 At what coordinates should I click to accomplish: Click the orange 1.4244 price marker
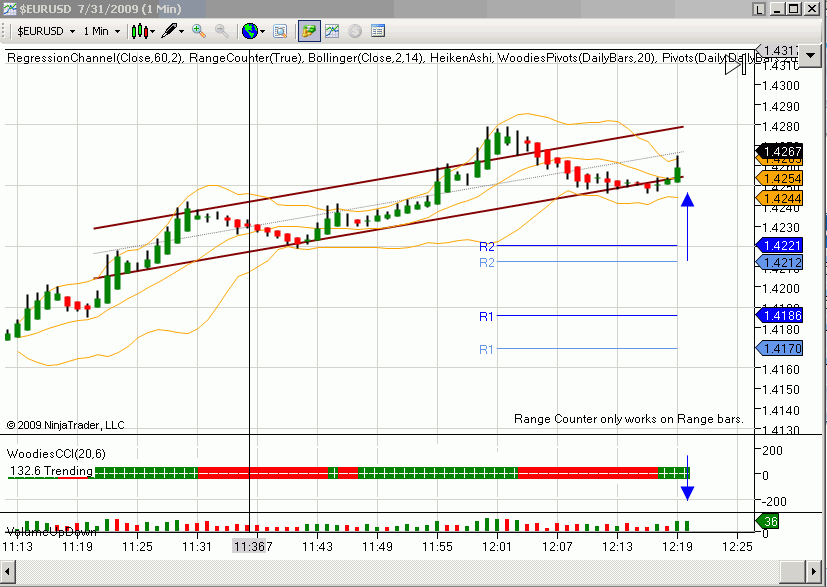pos(780,198)
